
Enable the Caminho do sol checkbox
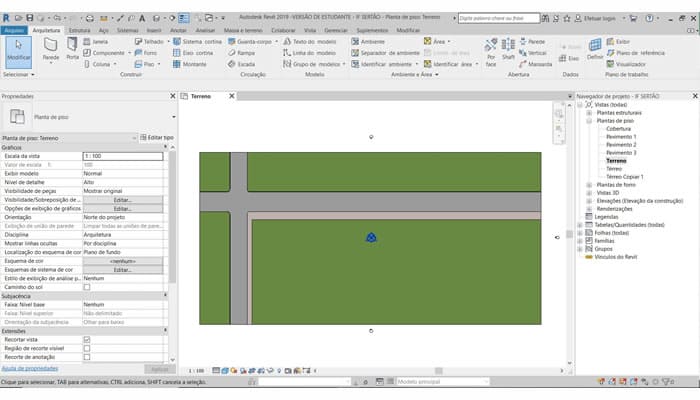point(87,287)
